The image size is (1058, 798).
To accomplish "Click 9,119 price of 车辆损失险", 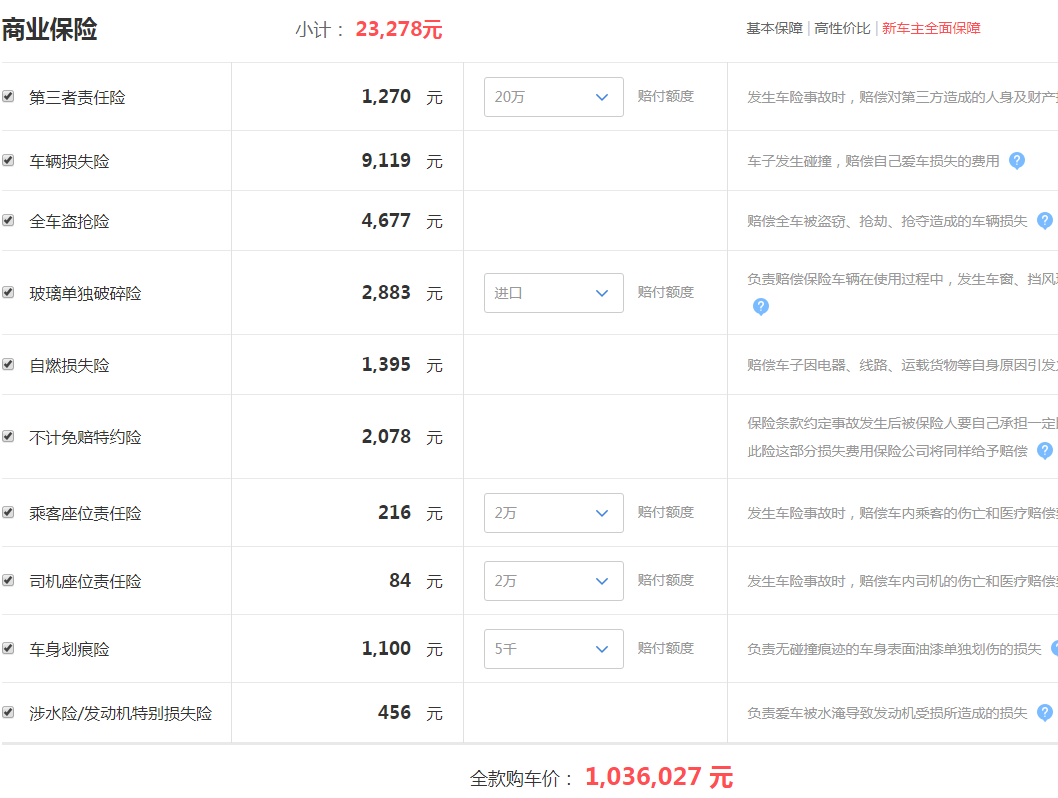I will (x=386, y=161).
